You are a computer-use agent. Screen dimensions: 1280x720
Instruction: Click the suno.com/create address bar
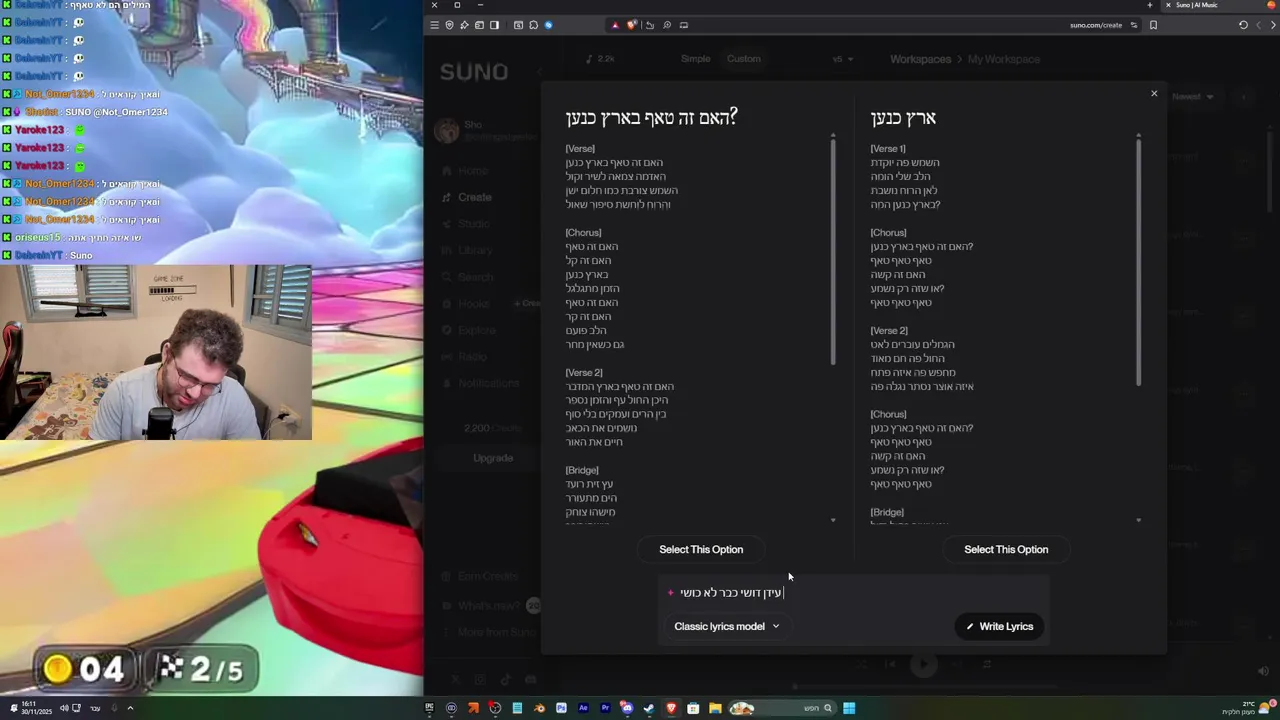1096,25
